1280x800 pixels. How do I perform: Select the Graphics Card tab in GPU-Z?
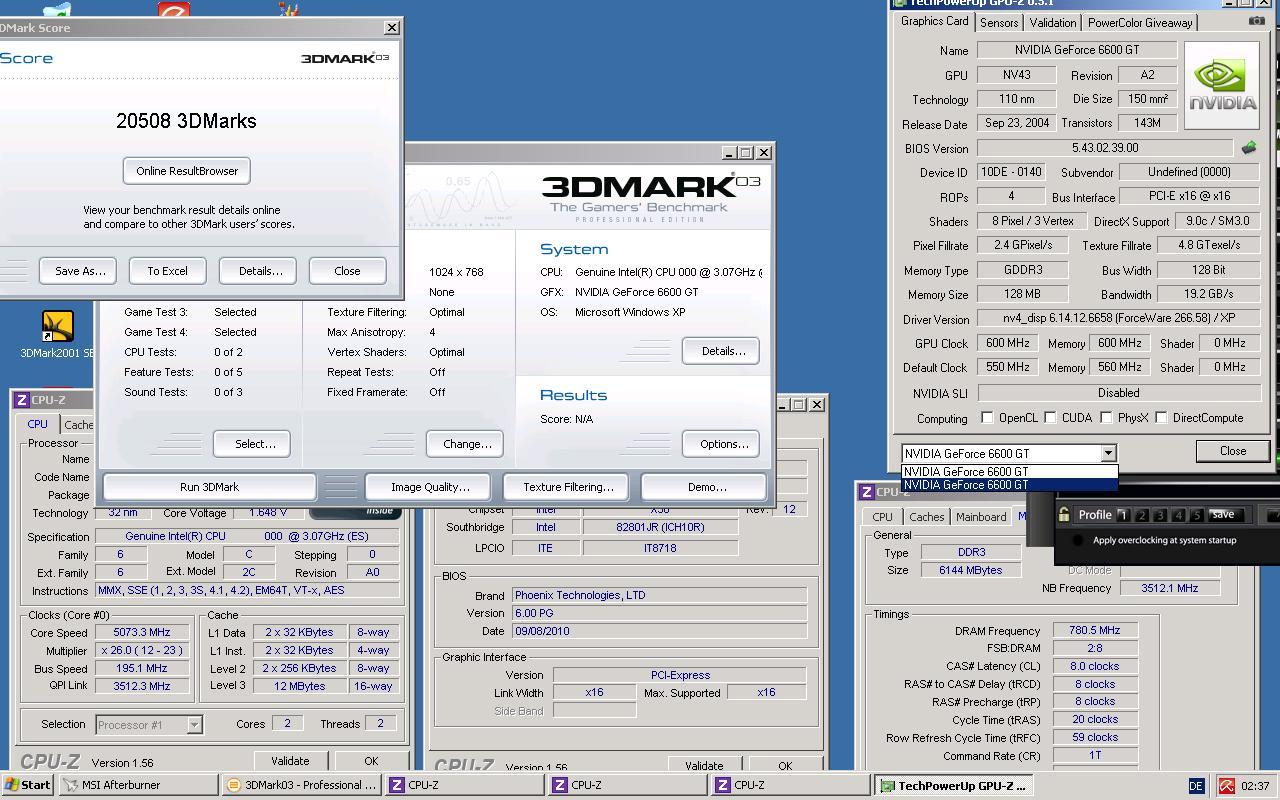[x=934, y=21]
